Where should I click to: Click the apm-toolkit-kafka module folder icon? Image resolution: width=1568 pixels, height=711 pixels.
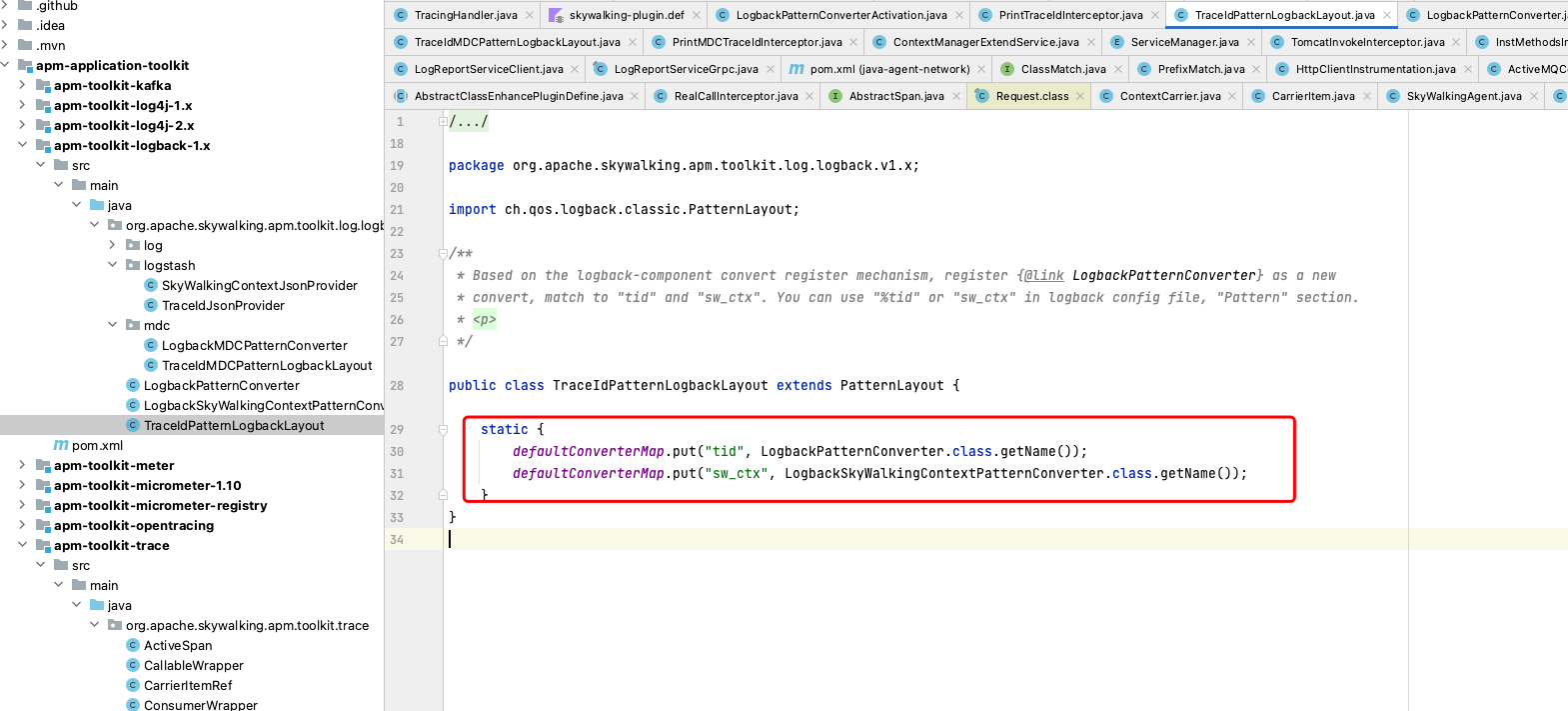[x=43, y=85]
